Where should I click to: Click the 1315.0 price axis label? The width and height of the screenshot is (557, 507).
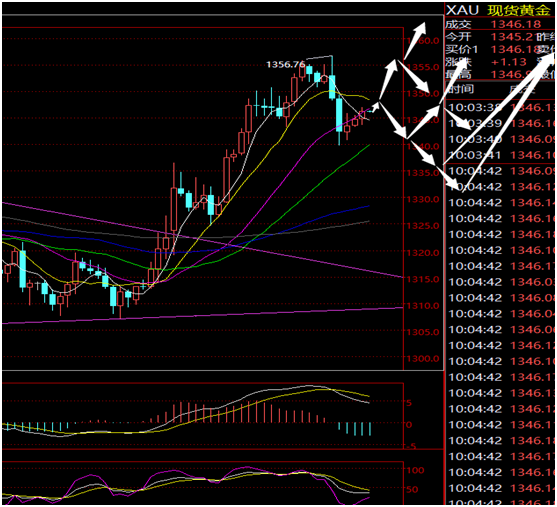tap(423, 279)
